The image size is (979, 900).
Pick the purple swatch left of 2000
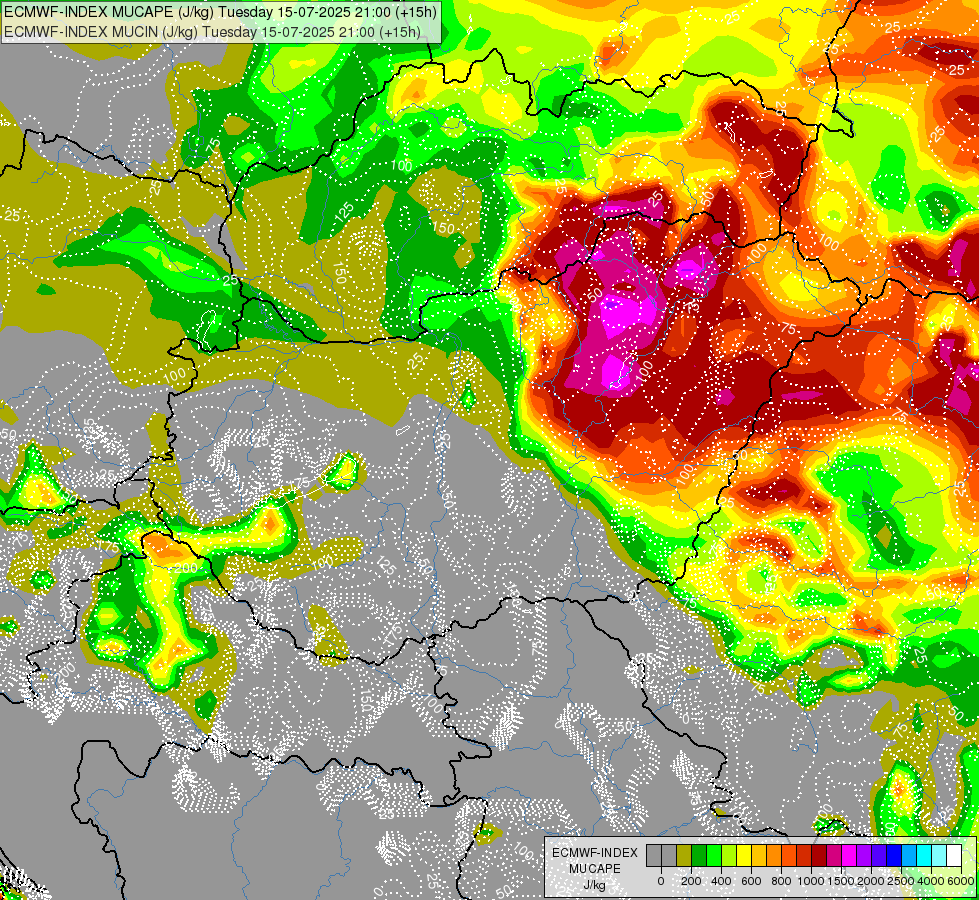864,856
